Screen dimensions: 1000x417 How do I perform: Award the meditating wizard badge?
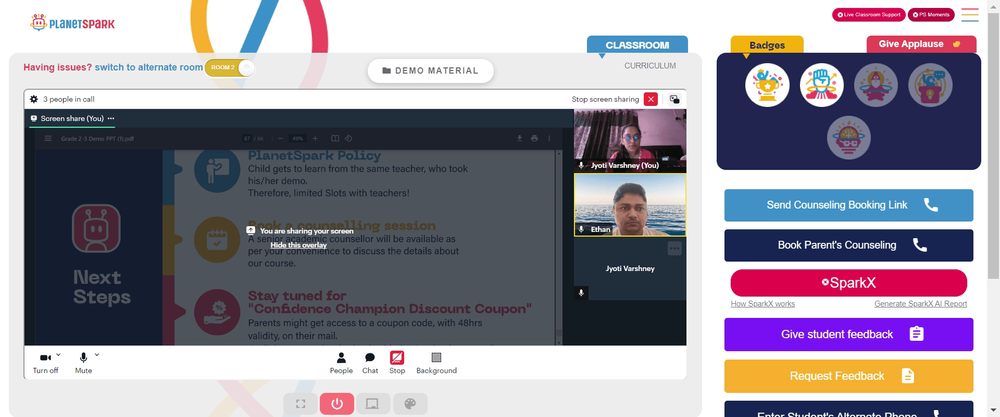point(876,85)
